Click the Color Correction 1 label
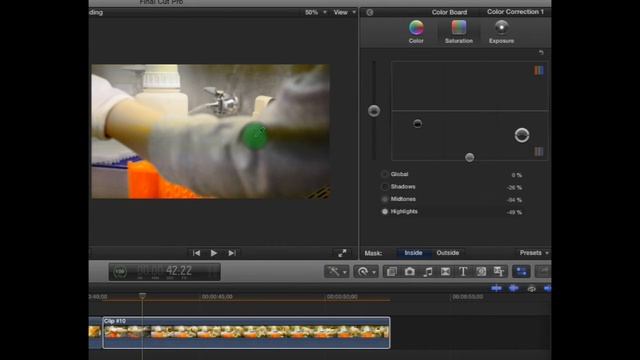640x360 pixels. tap(515, 12)
